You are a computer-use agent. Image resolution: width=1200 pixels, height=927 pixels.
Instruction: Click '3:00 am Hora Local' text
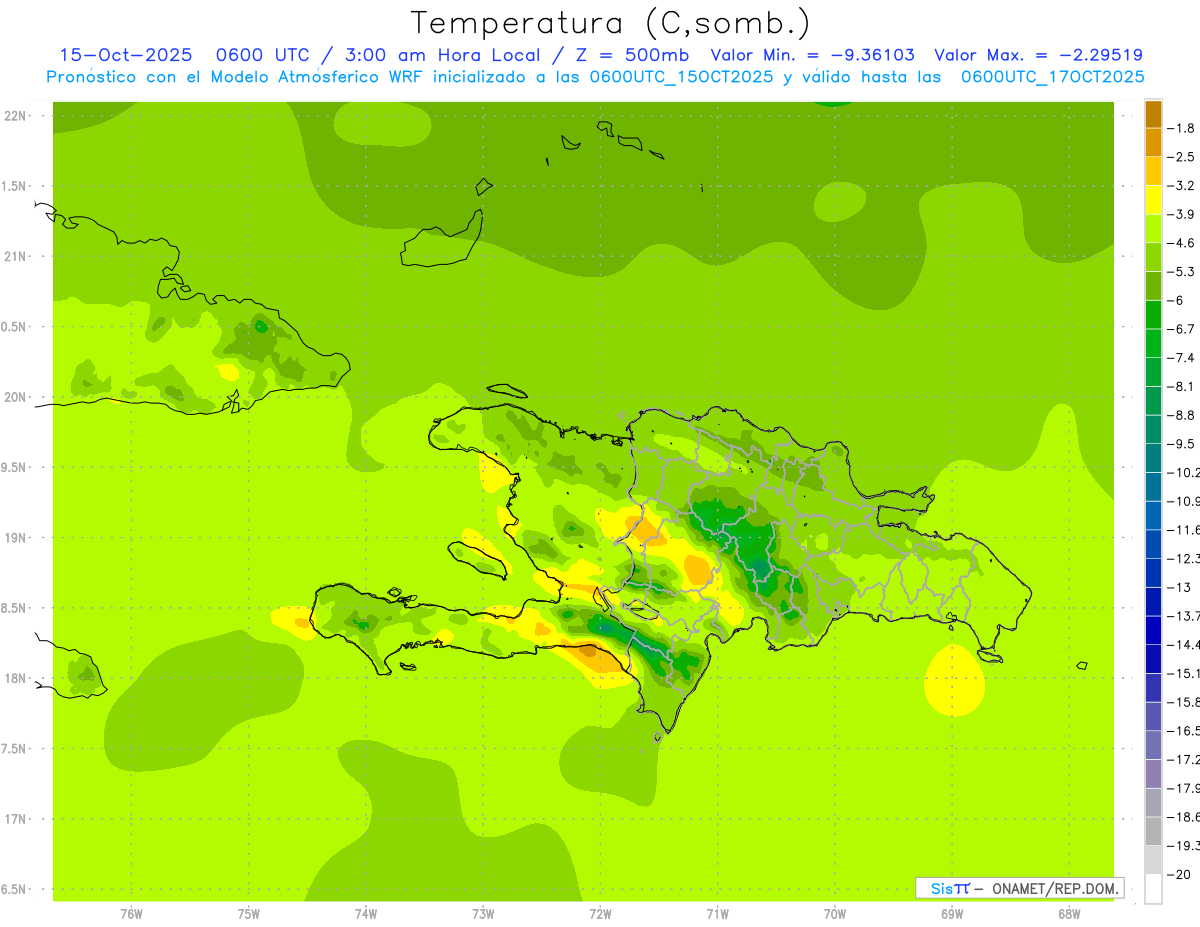point(441,55)
